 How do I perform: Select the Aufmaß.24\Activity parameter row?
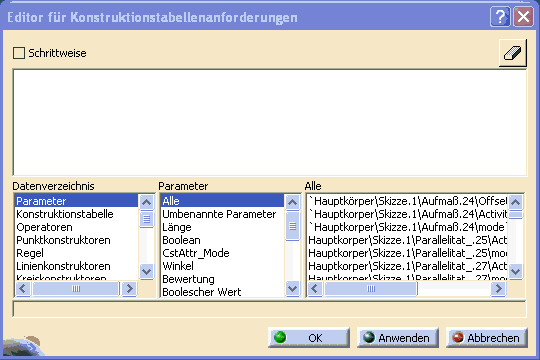point(407,214)
